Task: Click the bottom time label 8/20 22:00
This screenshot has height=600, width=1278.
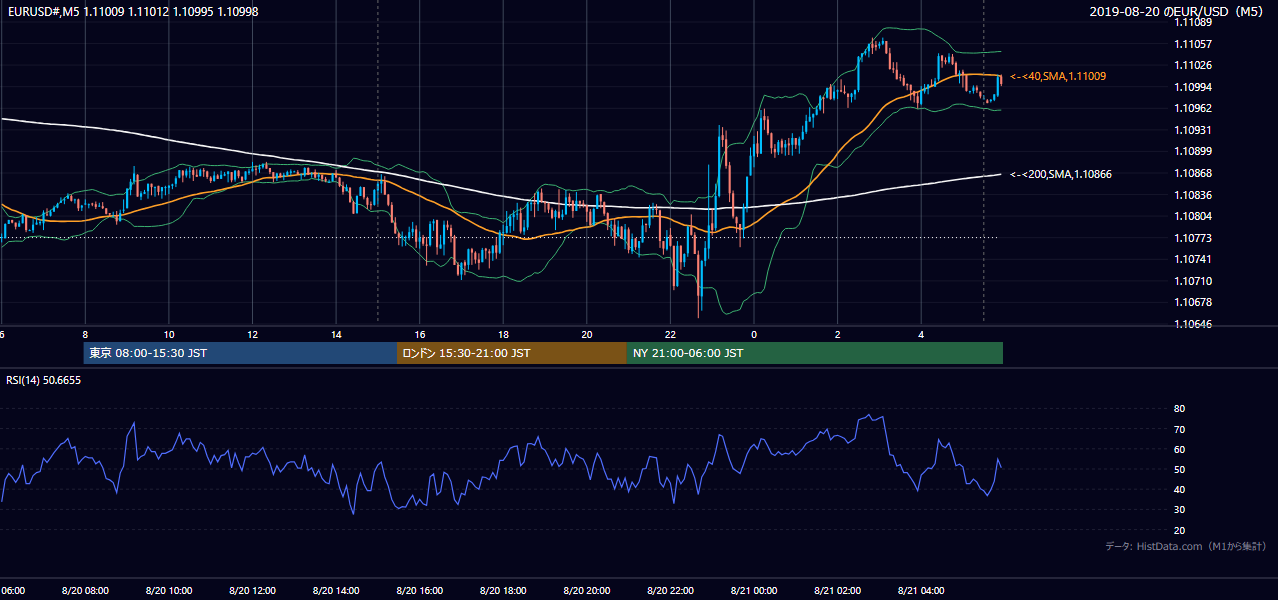Action: click(x=669, y=591)
